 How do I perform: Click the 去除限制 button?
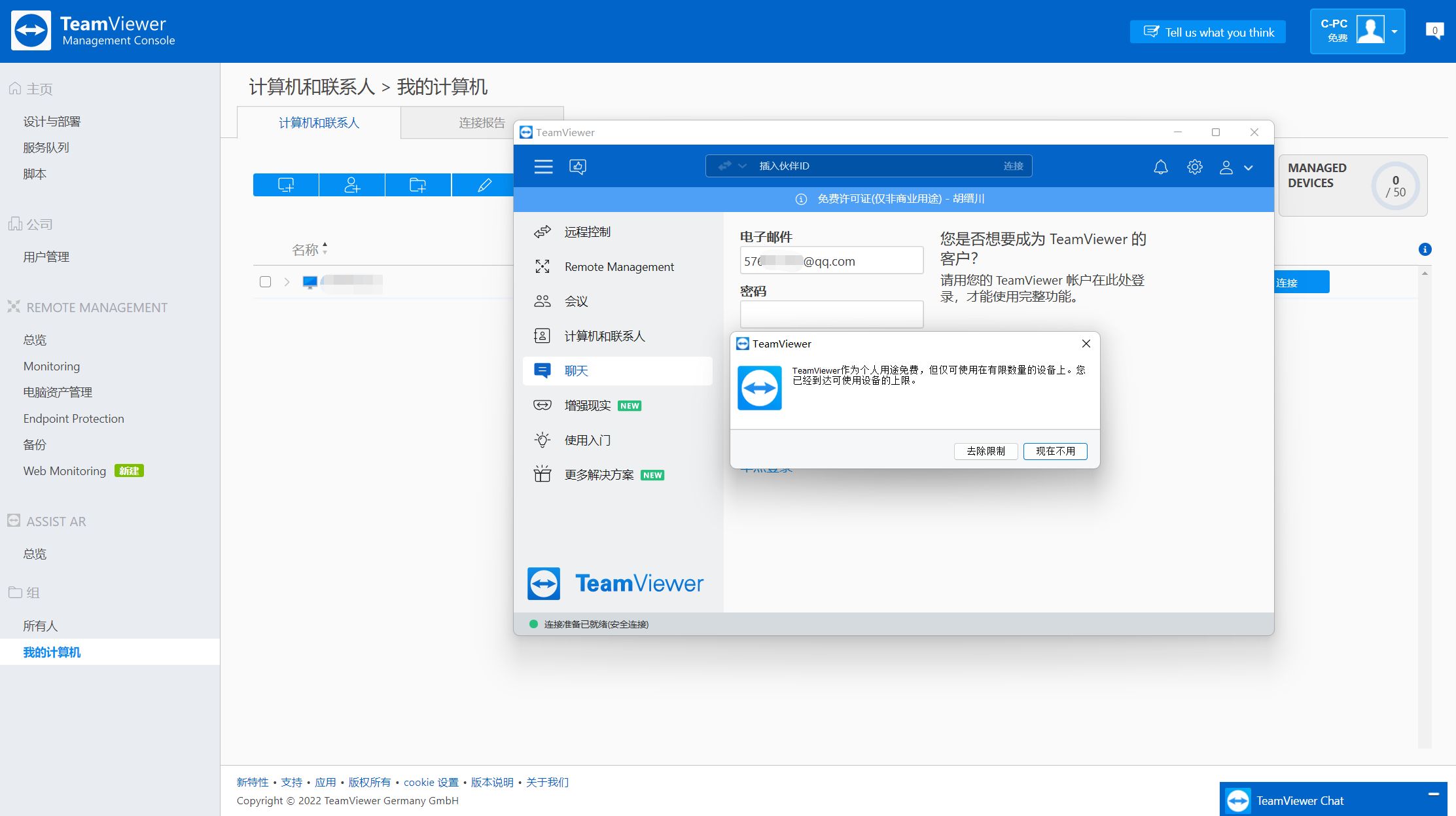[985, 451]
